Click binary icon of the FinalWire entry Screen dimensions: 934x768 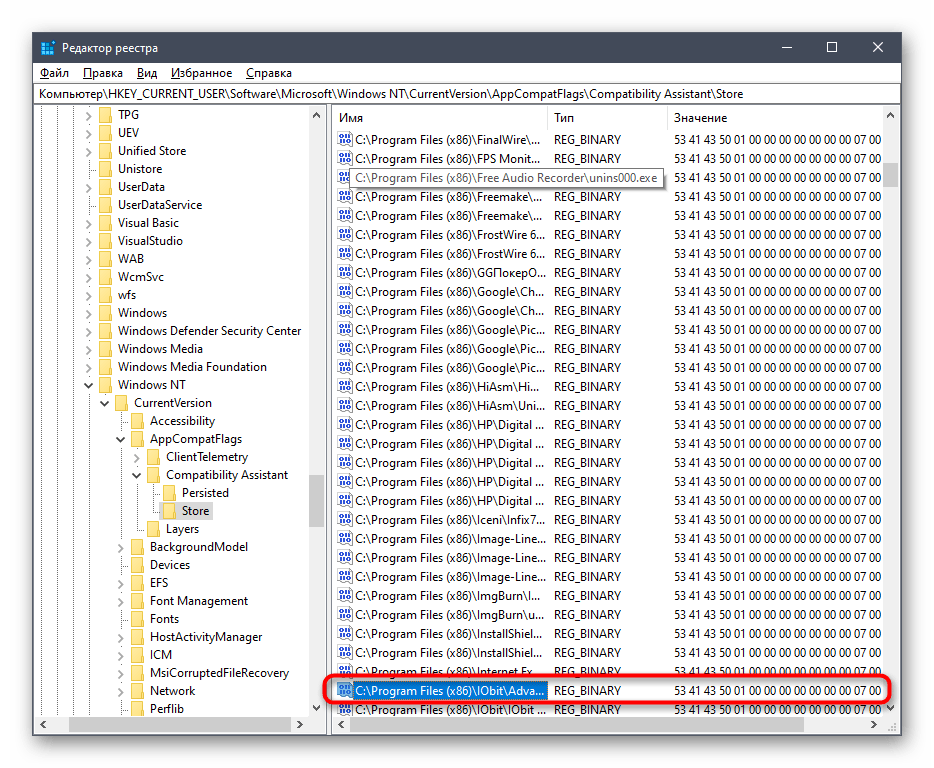pyautogui.click(x=345, y=140)
